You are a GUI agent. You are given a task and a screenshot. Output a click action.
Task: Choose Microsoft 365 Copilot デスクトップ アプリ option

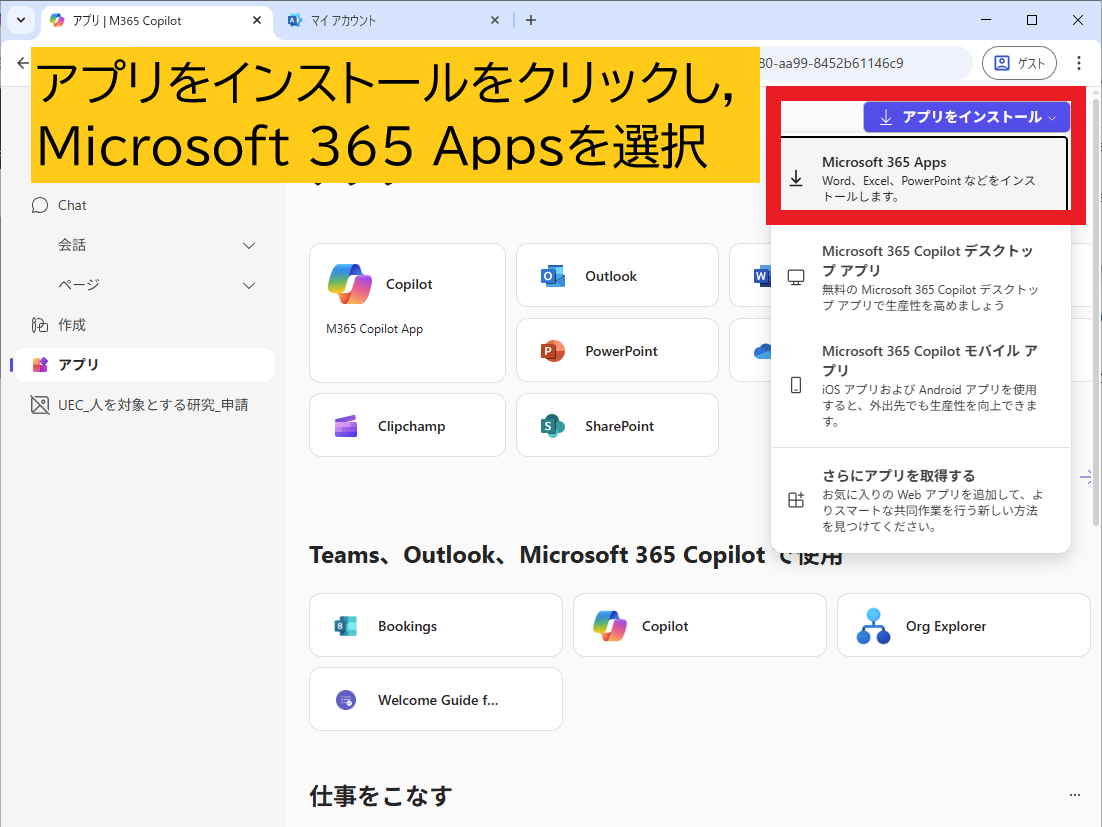tap(923, 278)
